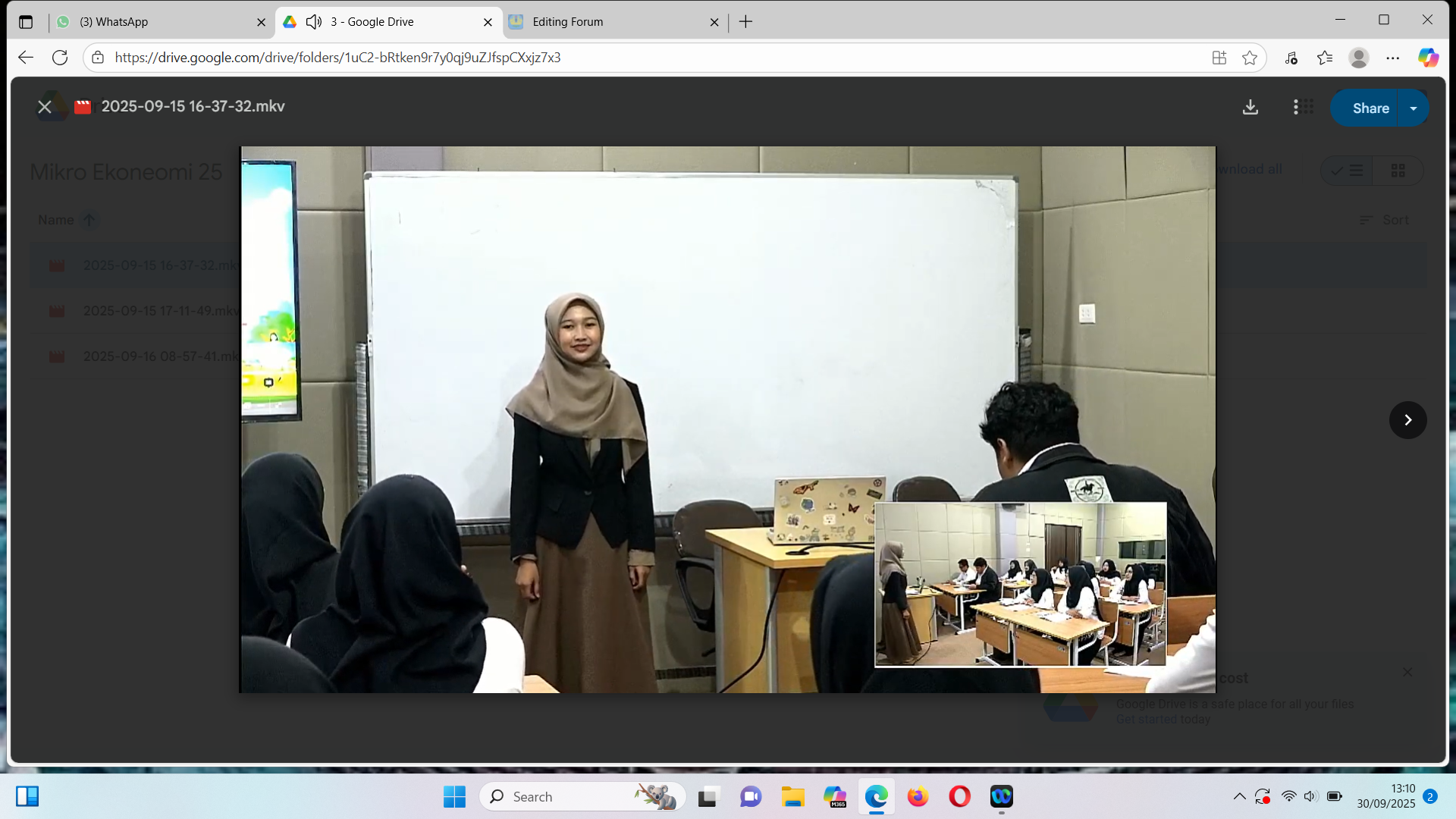1456x819 pixels.
Task: Mute the Google Drive tab audio
Action: point(314,22)
